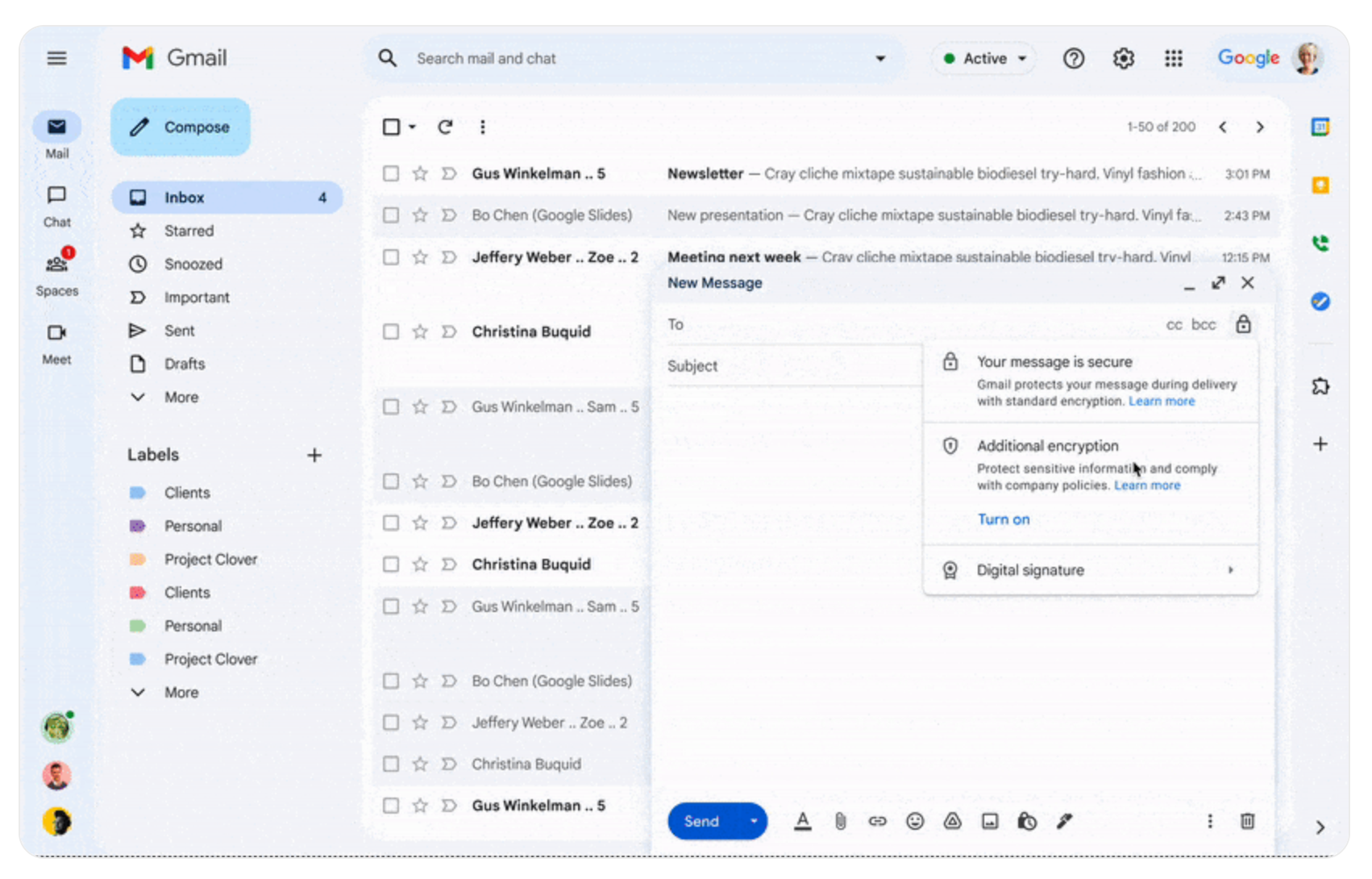
Task: Open Google Calendar in the side panel
Action: tap(1320, 127)
